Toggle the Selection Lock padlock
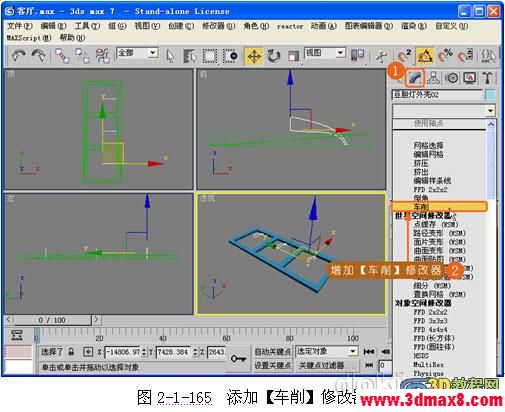Screen dimensions: 505x412 [x=71, y=352]
